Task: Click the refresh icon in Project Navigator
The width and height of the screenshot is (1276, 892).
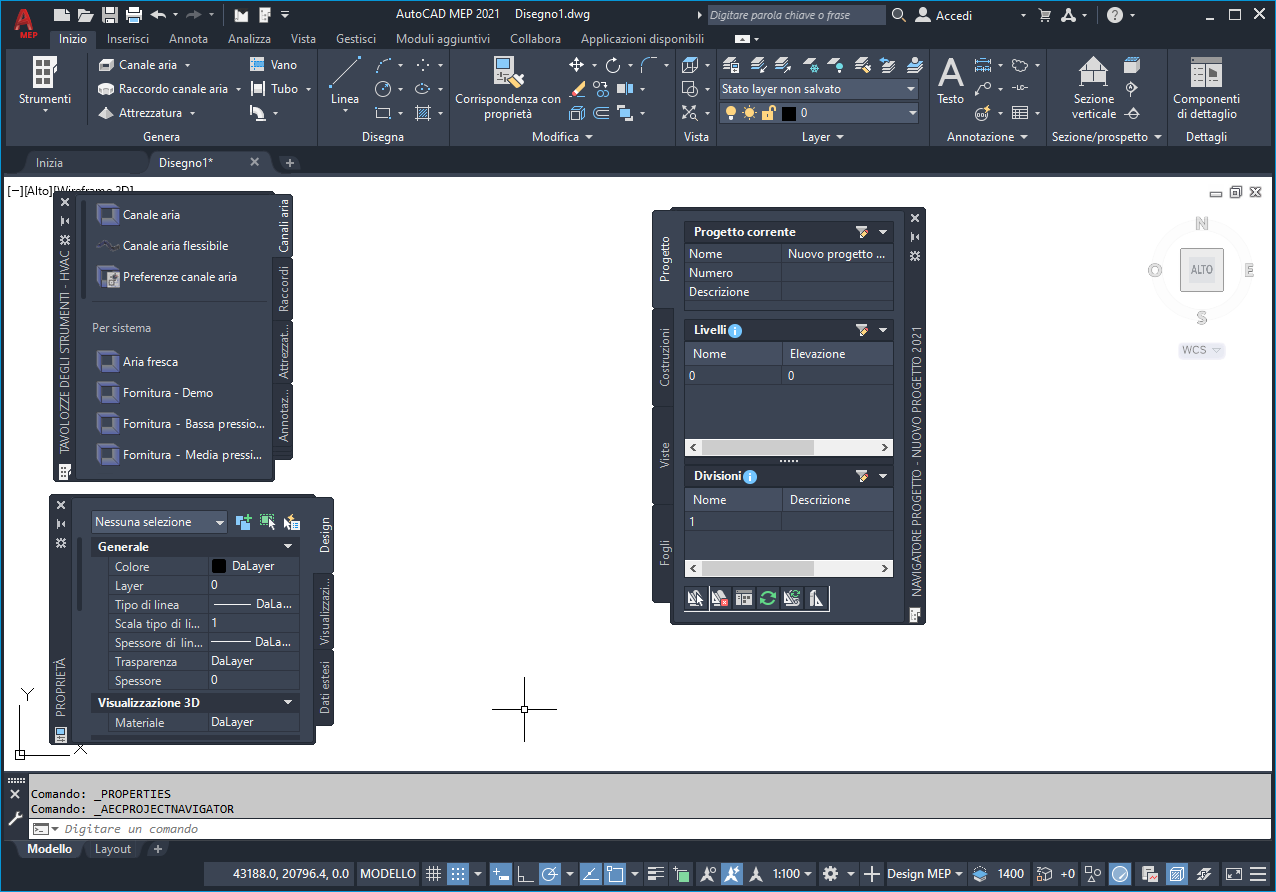Action: (768, 598)
